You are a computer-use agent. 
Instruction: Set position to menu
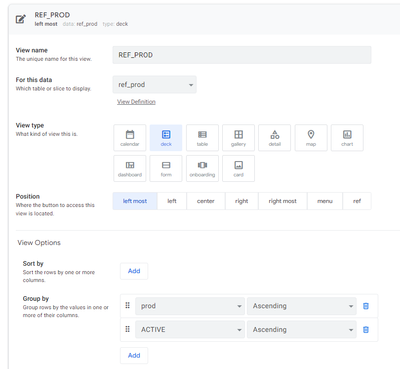[325, 201]
